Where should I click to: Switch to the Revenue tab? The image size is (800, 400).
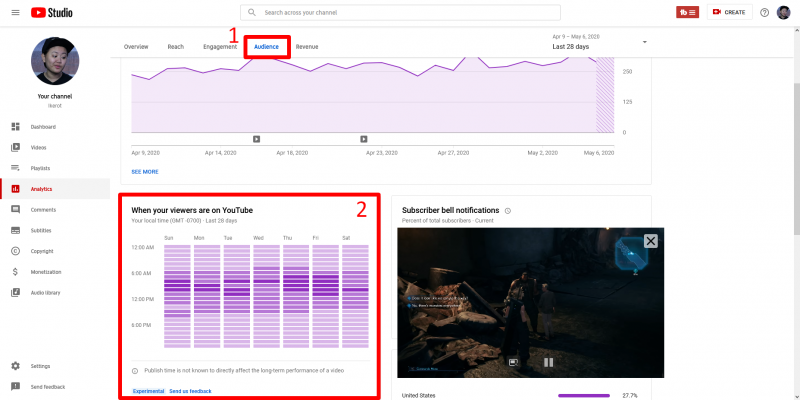[307, 47]
